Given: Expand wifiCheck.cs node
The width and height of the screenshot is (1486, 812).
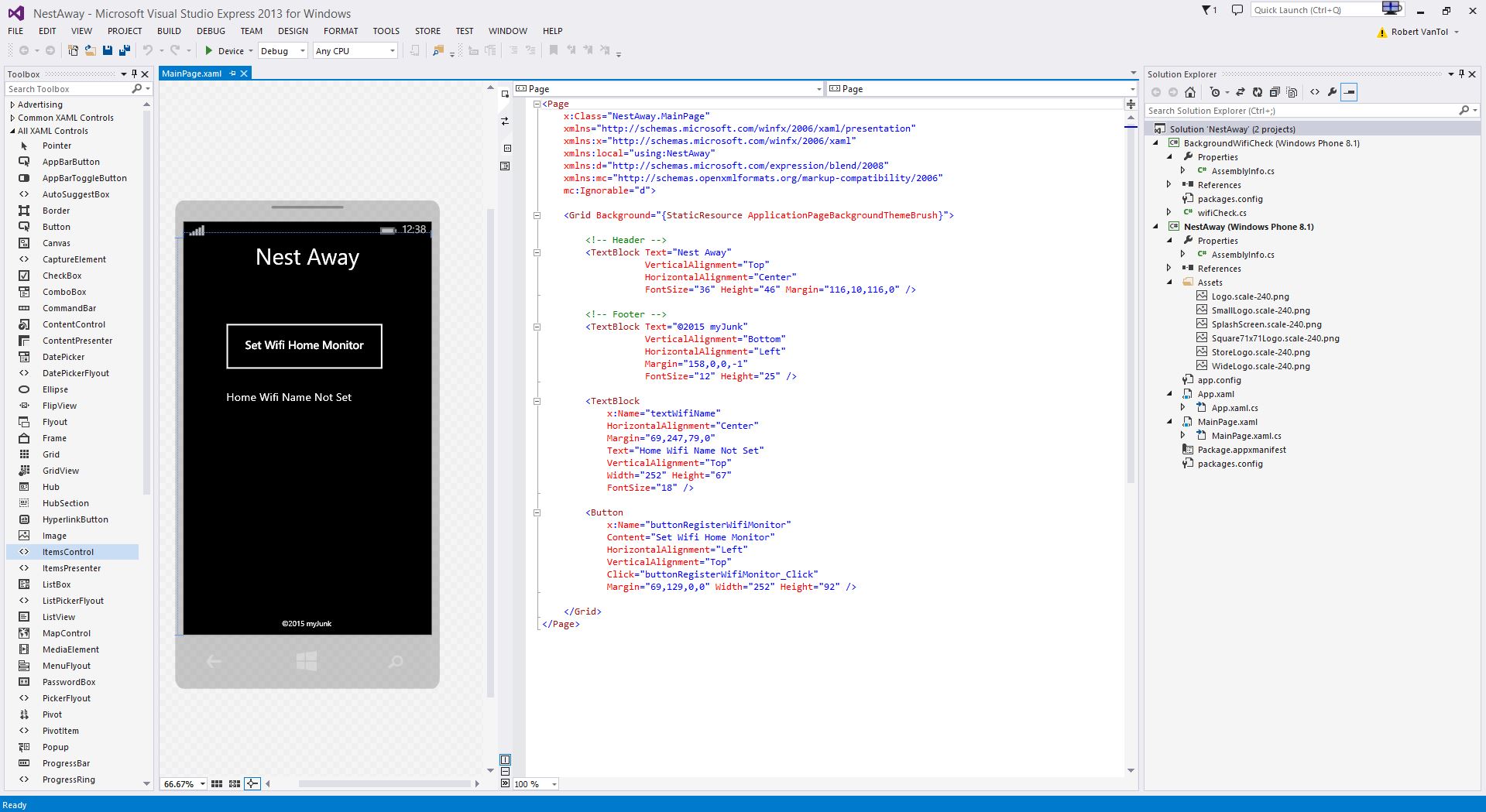Looking at the screenshot, I should [1169, 213].
